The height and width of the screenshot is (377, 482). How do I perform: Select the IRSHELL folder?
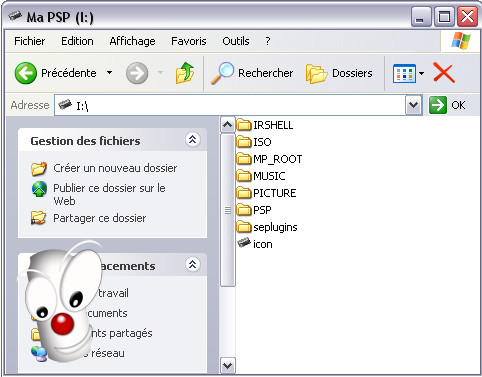tap(265, 125)
